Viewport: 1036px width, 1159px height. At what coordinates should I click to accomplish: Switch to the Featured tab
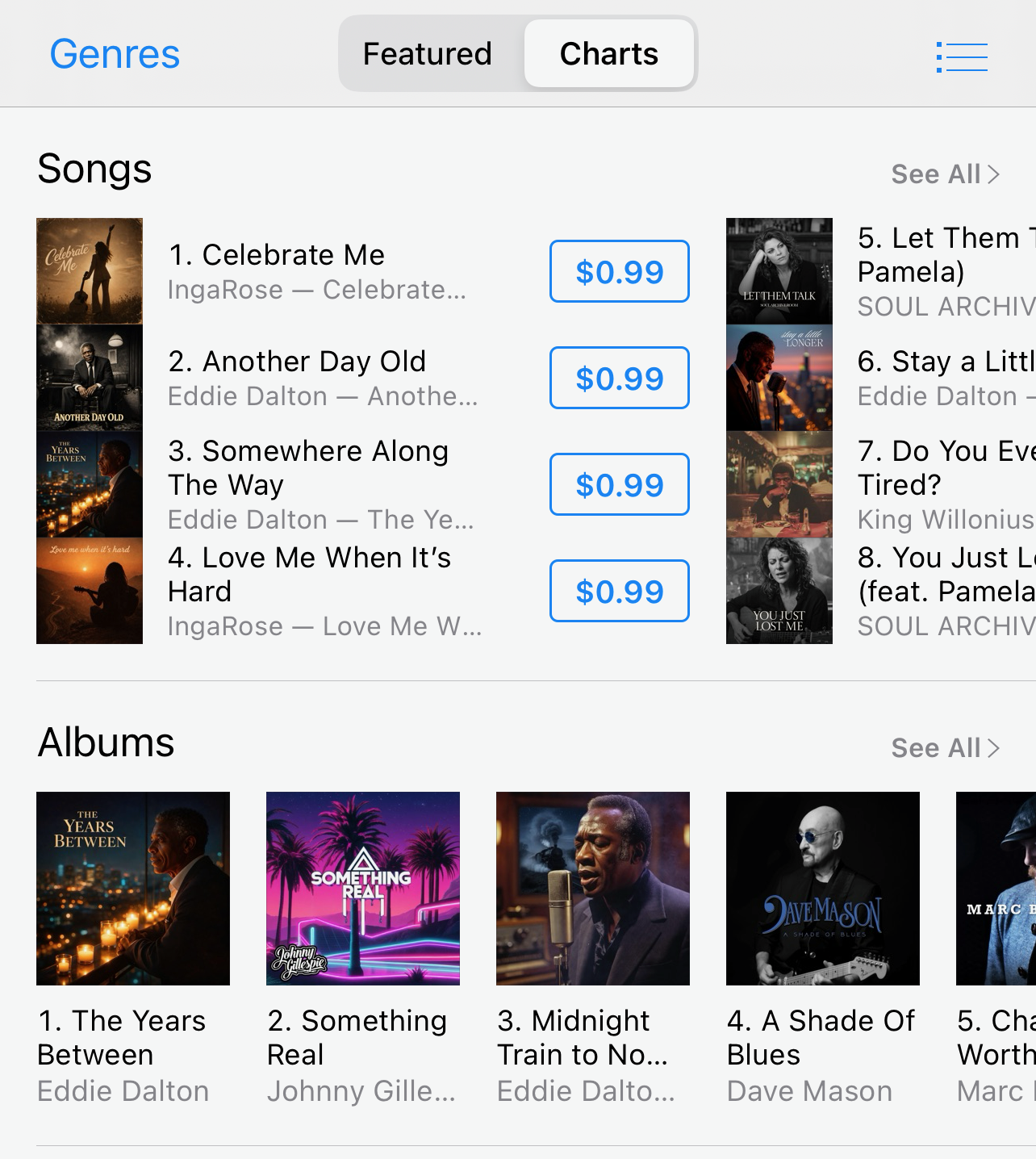pos(428,53)
